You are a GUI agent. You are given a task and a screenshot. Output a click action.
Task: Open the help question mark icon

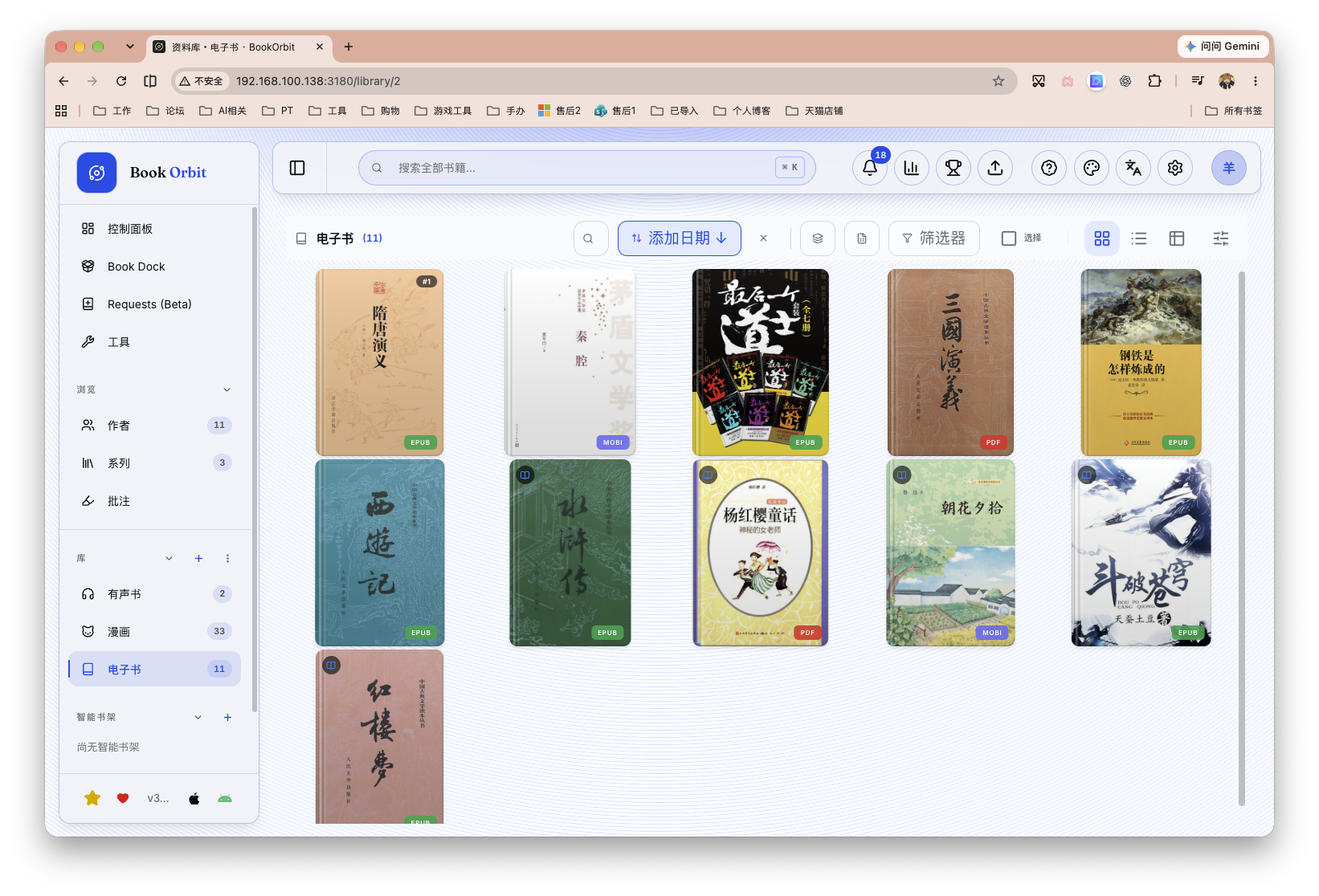click(1049, 168)
